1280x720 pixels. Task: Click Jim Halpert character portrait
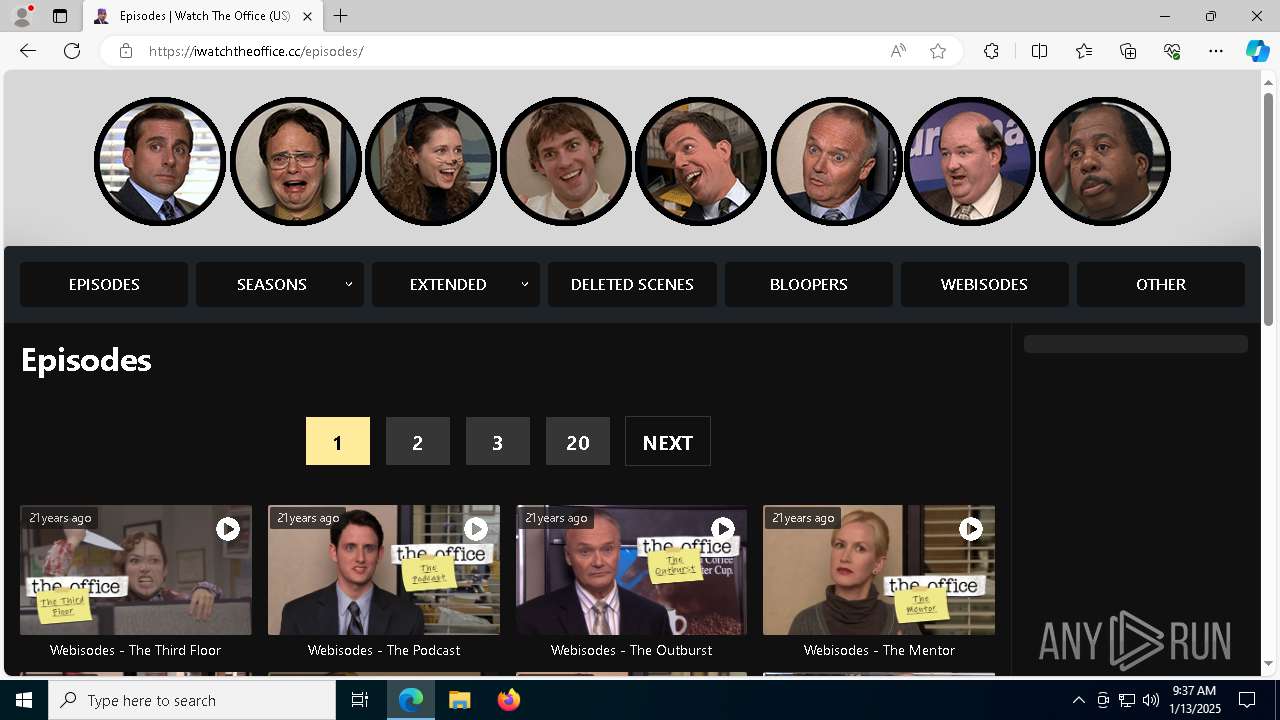pyautogui.click(x=565, y=161)
